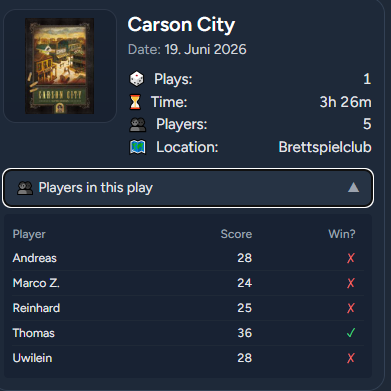This screenshot has width=391, height=391.
Task: Open the Carson City box cover thumbnail
Action: pyautogui.click(x=60, y=66)
